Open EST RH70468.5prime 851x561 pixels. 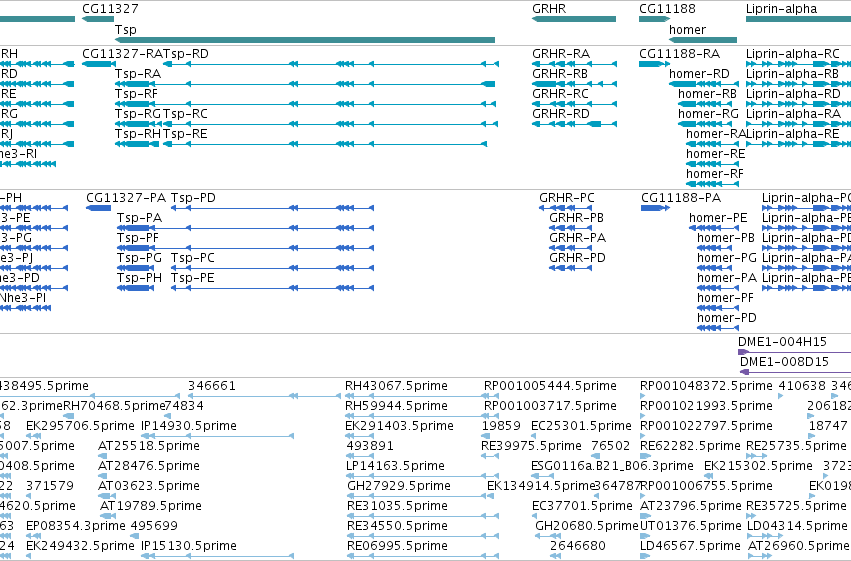pyautogui.click(x=114, y=406)
